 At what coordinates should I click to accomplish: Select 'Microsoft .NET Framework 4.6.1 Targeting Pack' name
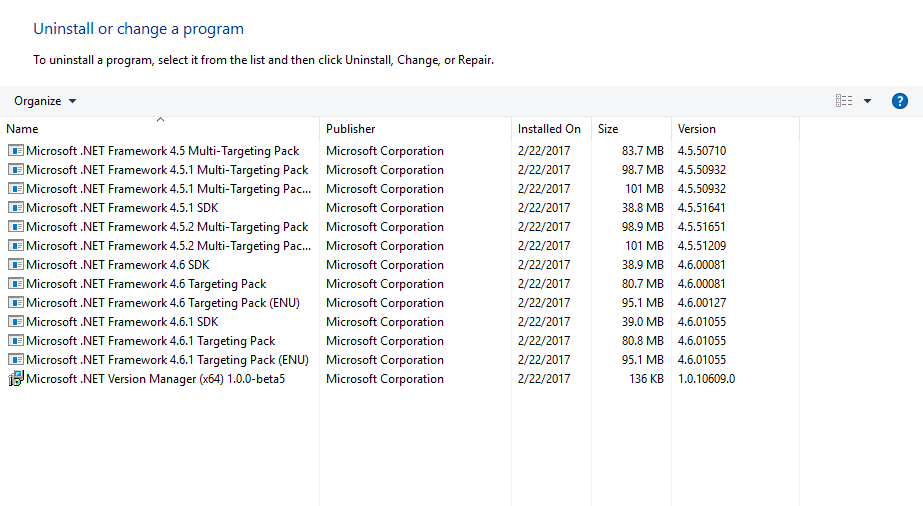pyautogui.click(x=151, y=341)
